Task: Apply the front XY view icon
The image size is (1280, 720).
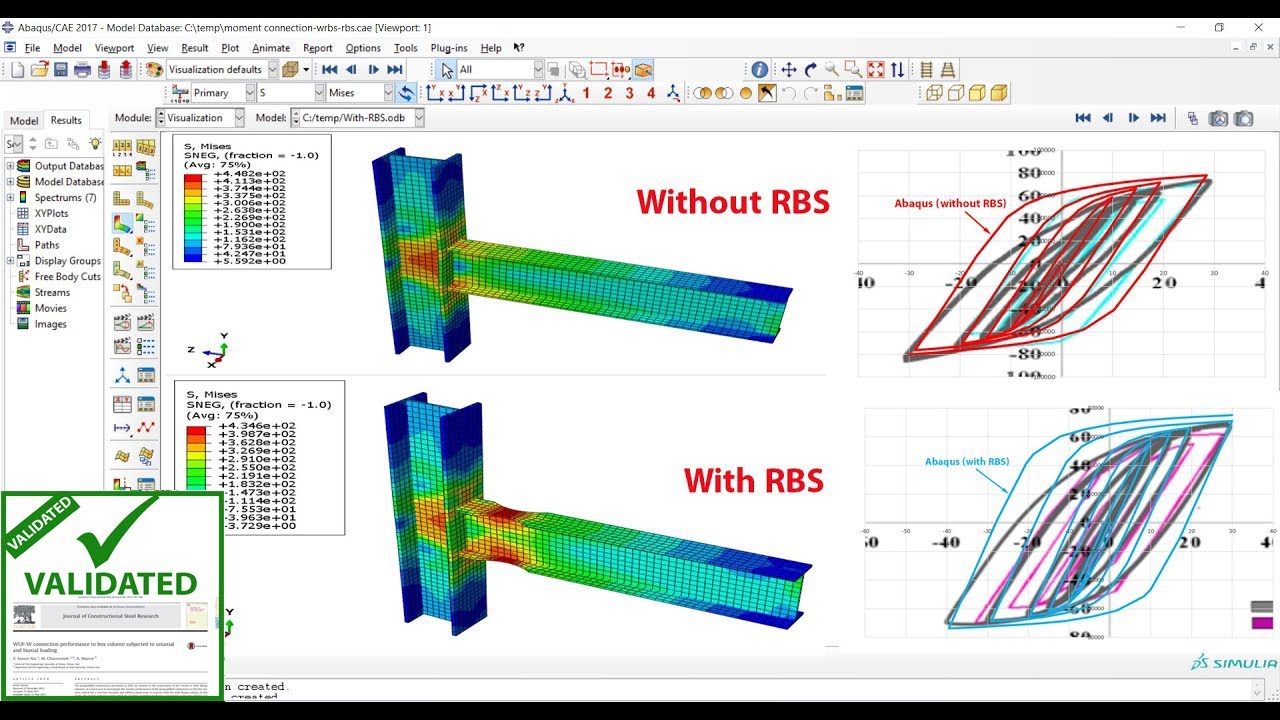Action: [435, 93]
